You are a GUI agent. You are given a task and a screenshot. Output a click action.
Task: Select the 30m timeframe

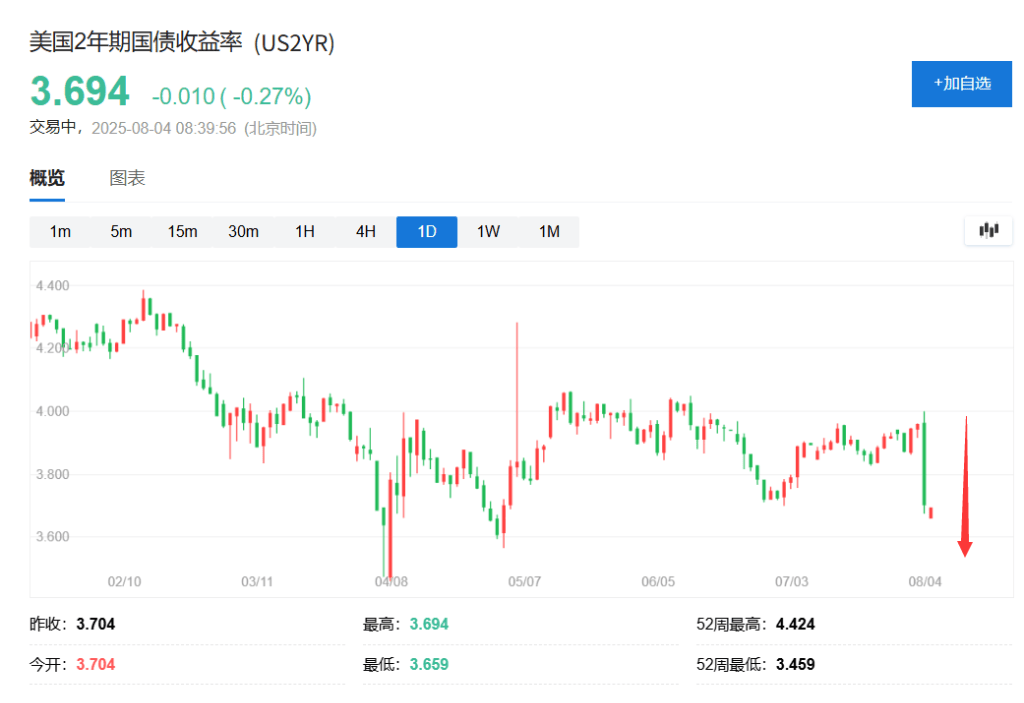[243, 231]
